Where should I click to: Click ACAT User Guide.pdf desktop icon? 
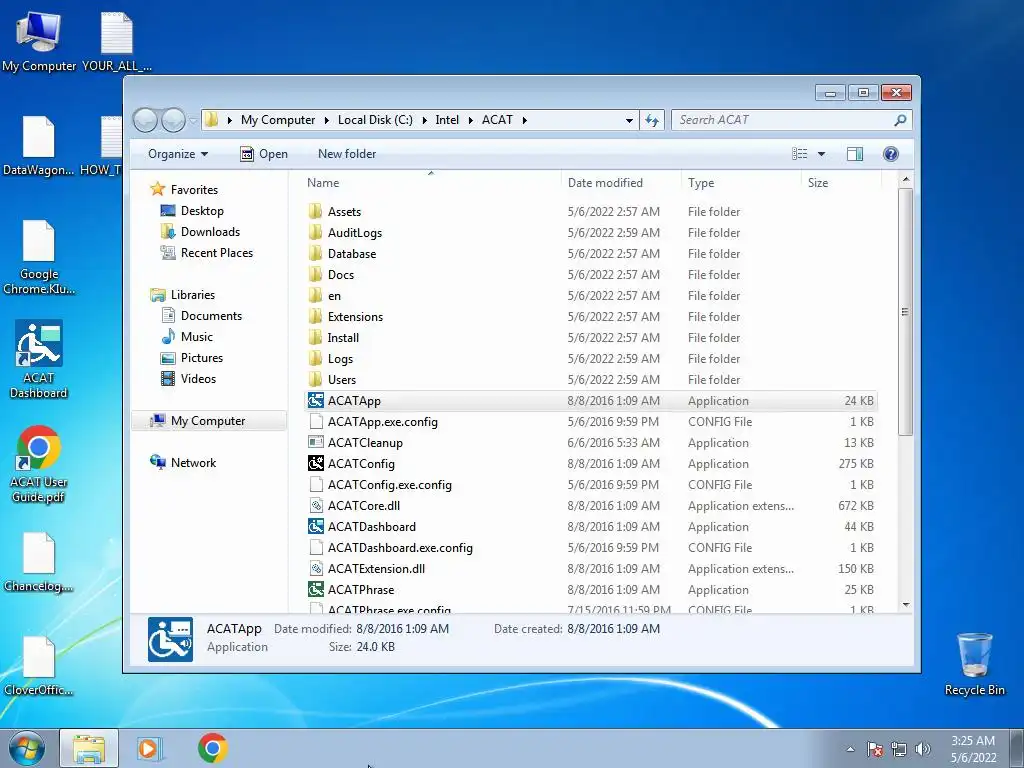click(x=39, y=464)
